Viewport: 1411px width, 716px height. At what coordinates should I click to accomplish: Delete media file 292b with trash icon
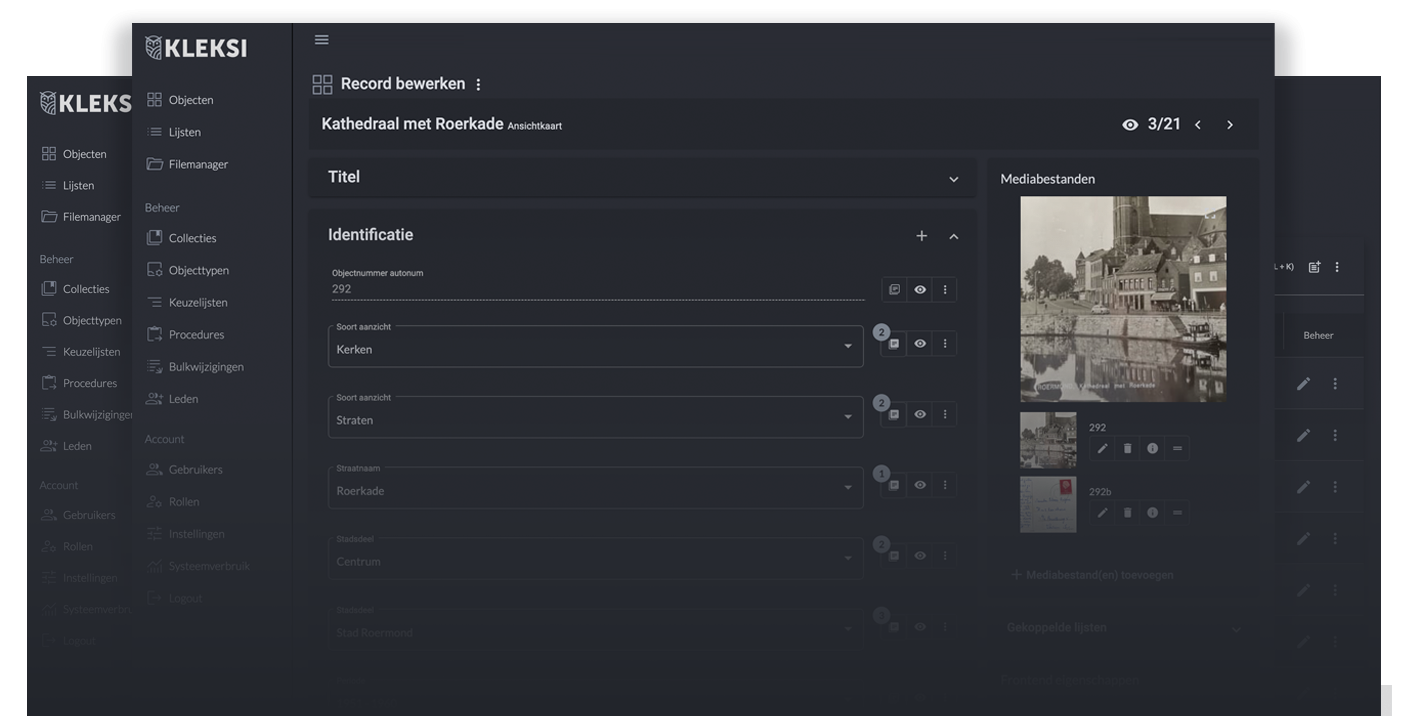pos(1127,512)
